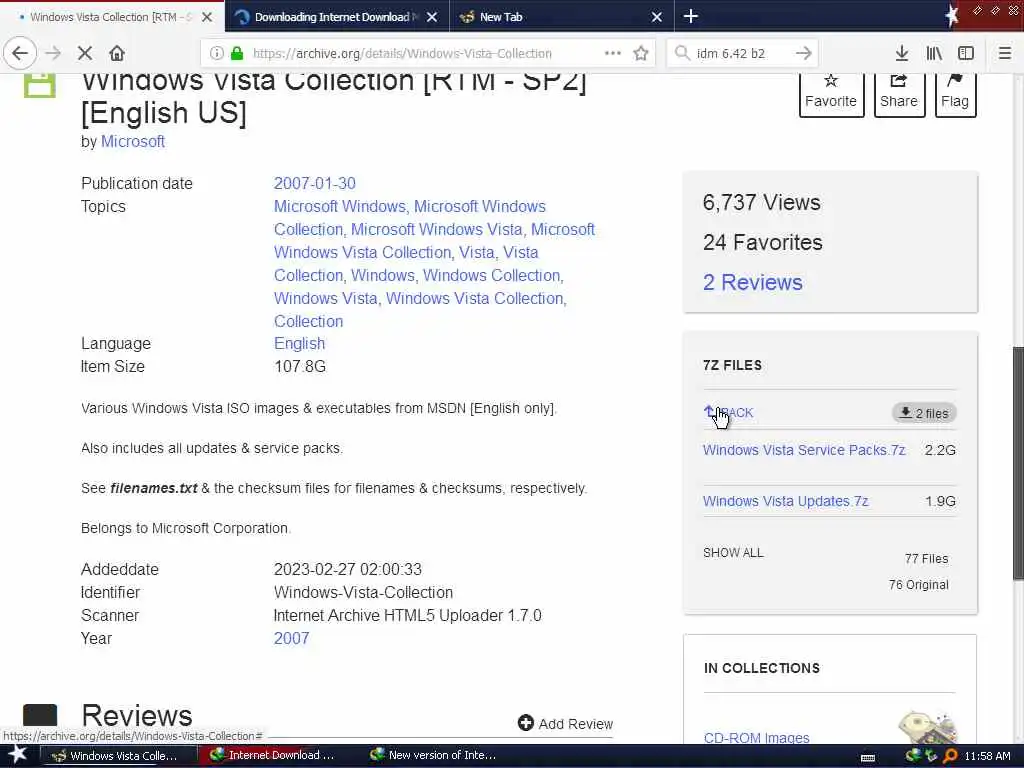Download Windows Vista Service Packs.7z
The image size is (1024, 768).
coord(804,451)
